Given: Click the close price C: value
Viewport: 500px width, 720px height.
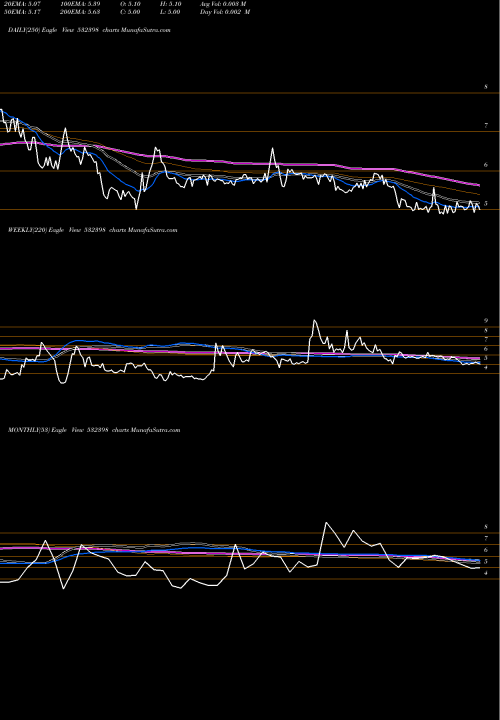Looking at the screenshot, I should click(130, 12).
